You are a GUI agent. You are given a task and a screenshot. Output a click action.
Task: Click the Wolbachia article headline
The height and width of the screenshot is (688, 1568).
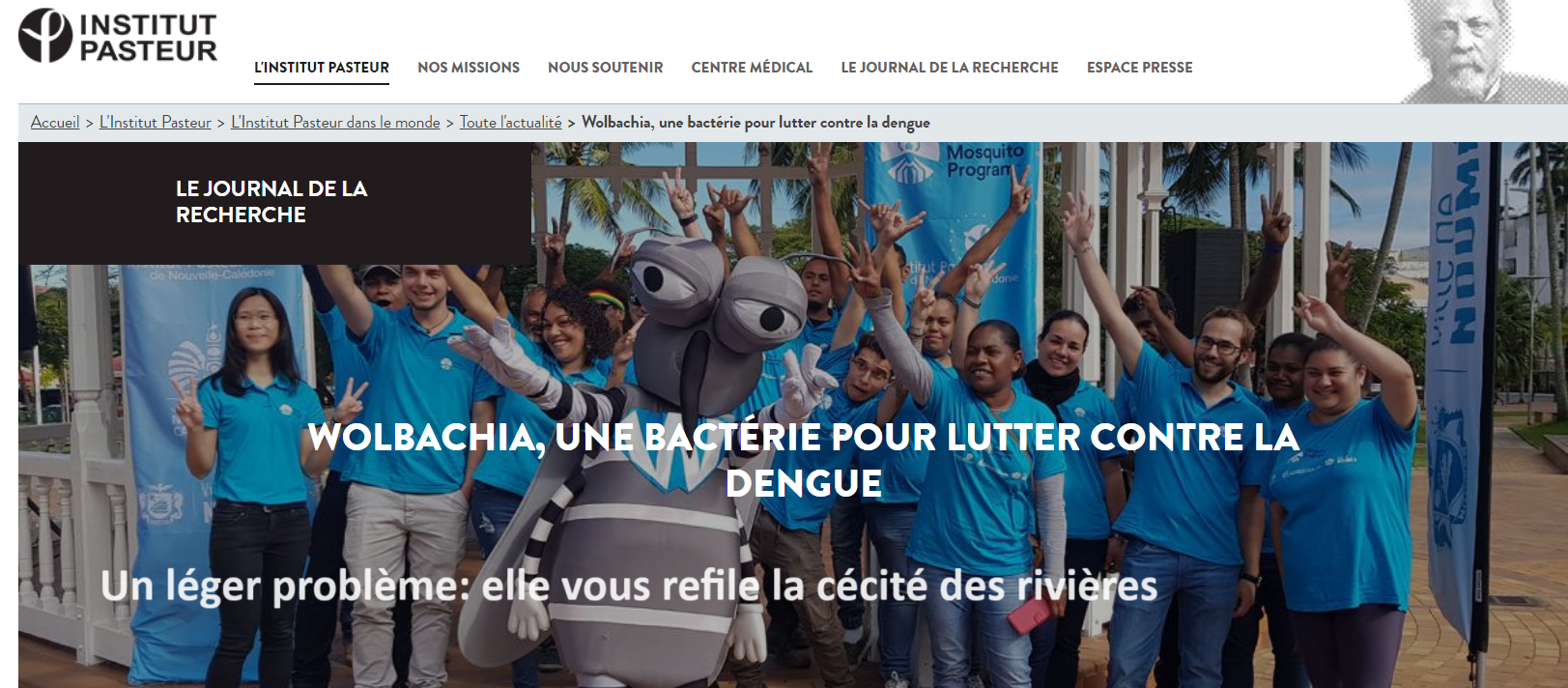[804, 460]
